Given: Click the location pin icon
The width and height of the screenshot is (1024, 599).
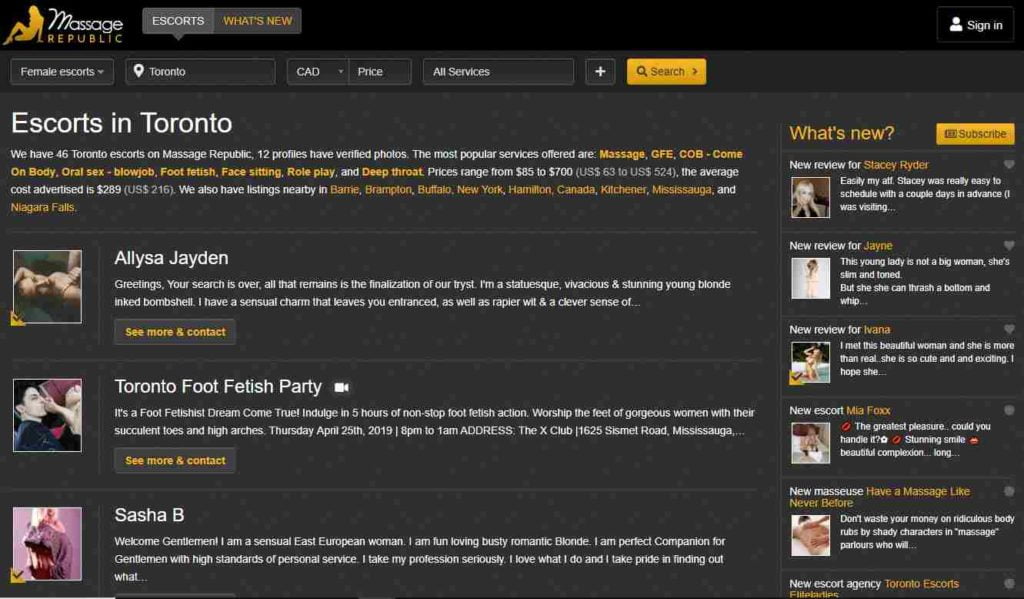Looking at the screenshot, I should pyautogui.click(x=138, y=71).
